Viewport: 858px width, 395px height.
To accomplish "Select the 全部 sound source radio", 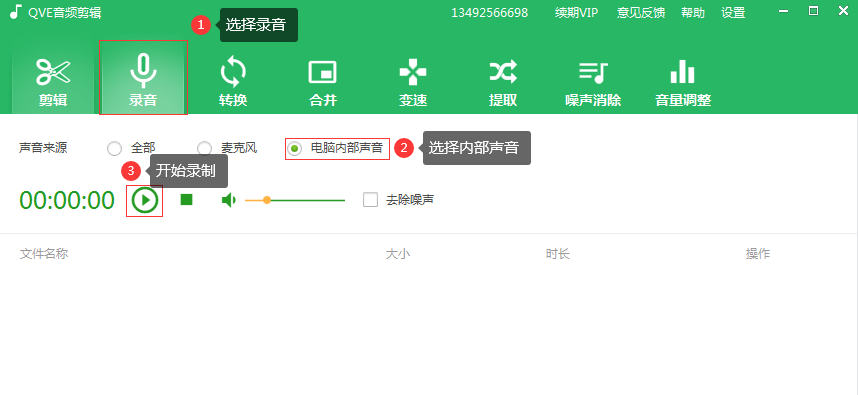I will click(114, 148).
